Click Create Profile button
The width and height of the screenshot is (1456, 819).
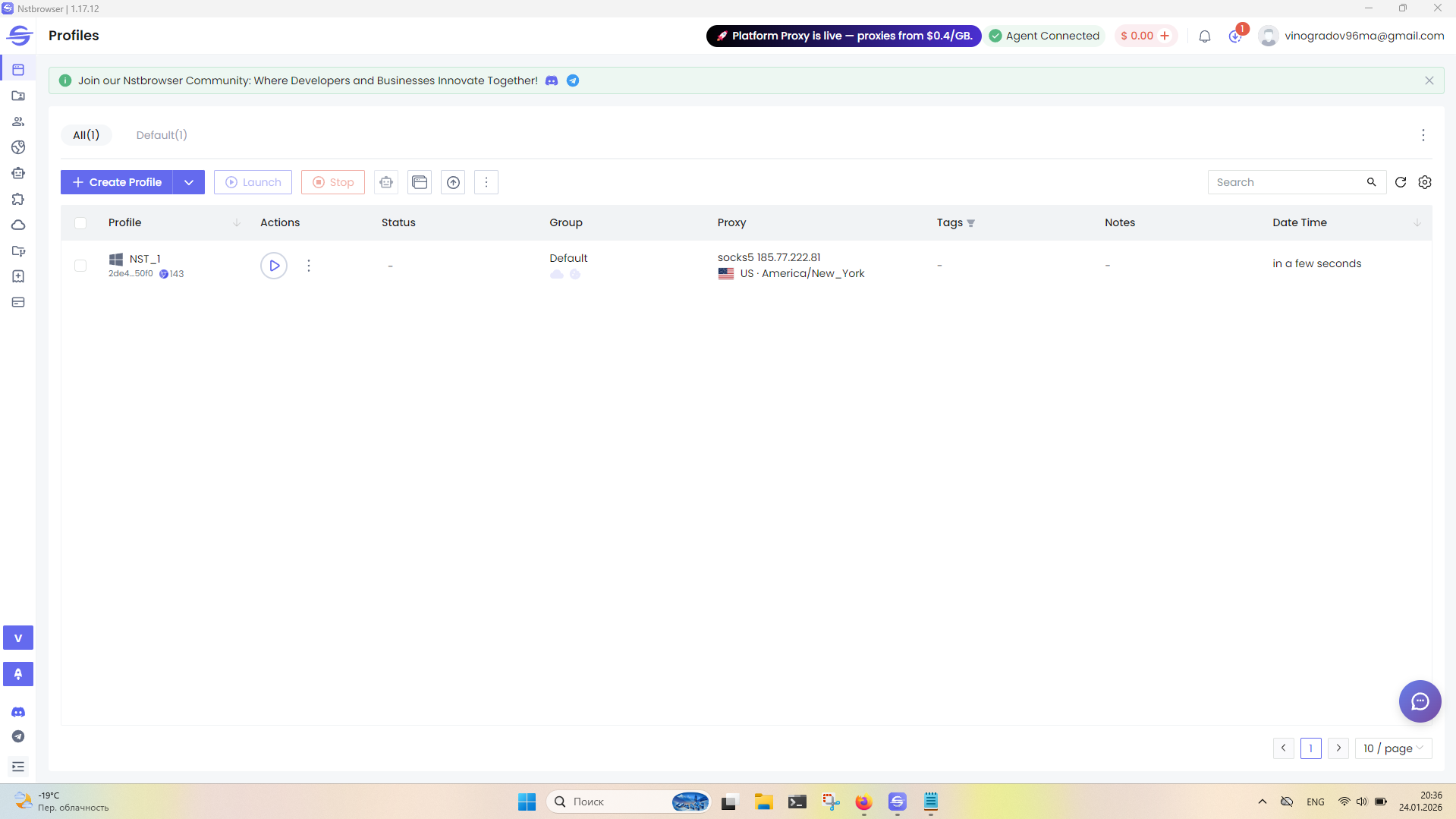point(117,182)
